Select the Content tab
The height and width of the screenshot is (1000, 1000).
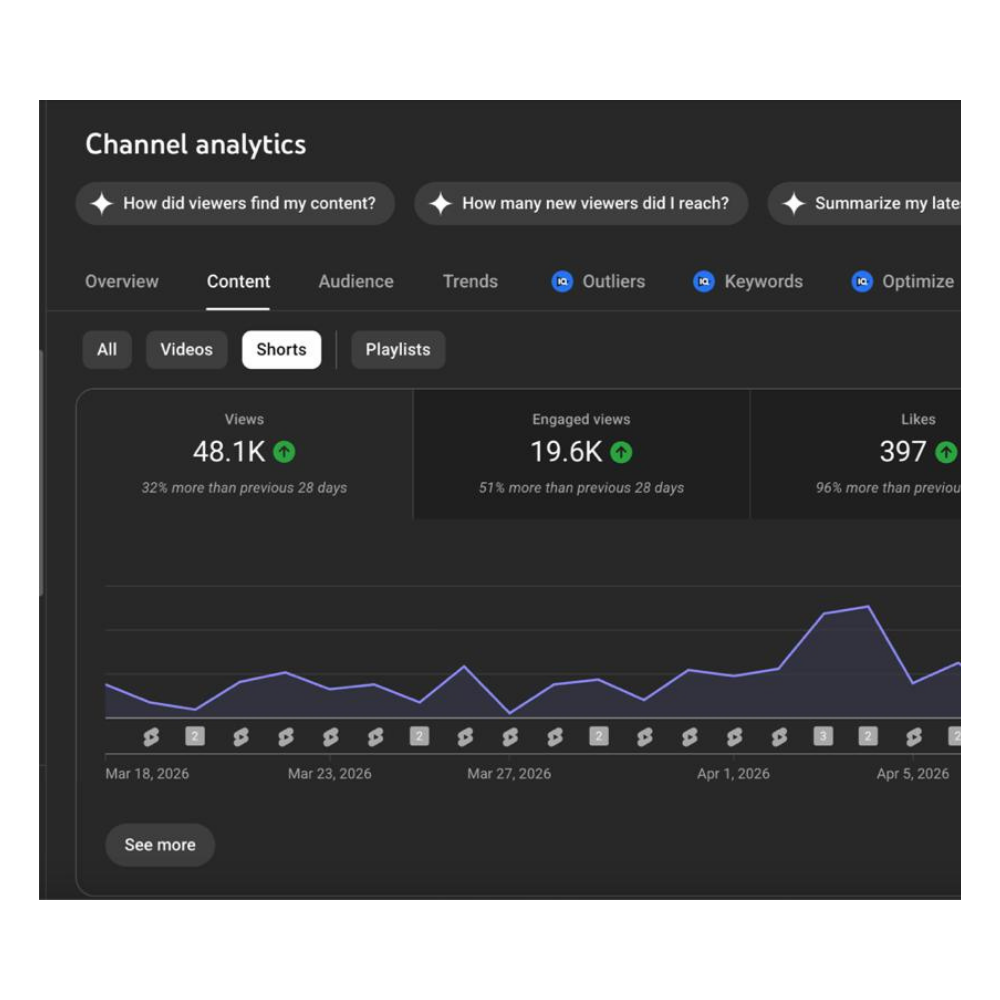[x=239, y=281]
